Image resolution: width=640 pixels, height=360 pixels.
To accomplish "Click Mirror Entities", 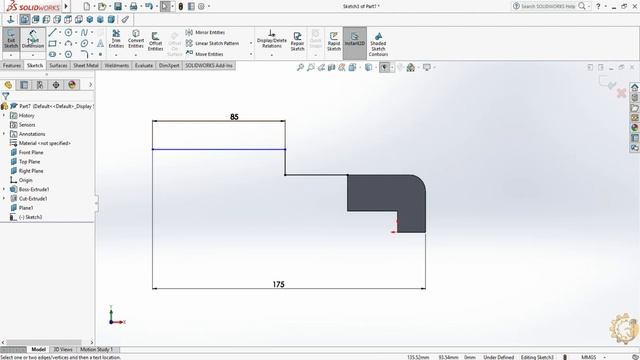I will click(x=205, y=32).
